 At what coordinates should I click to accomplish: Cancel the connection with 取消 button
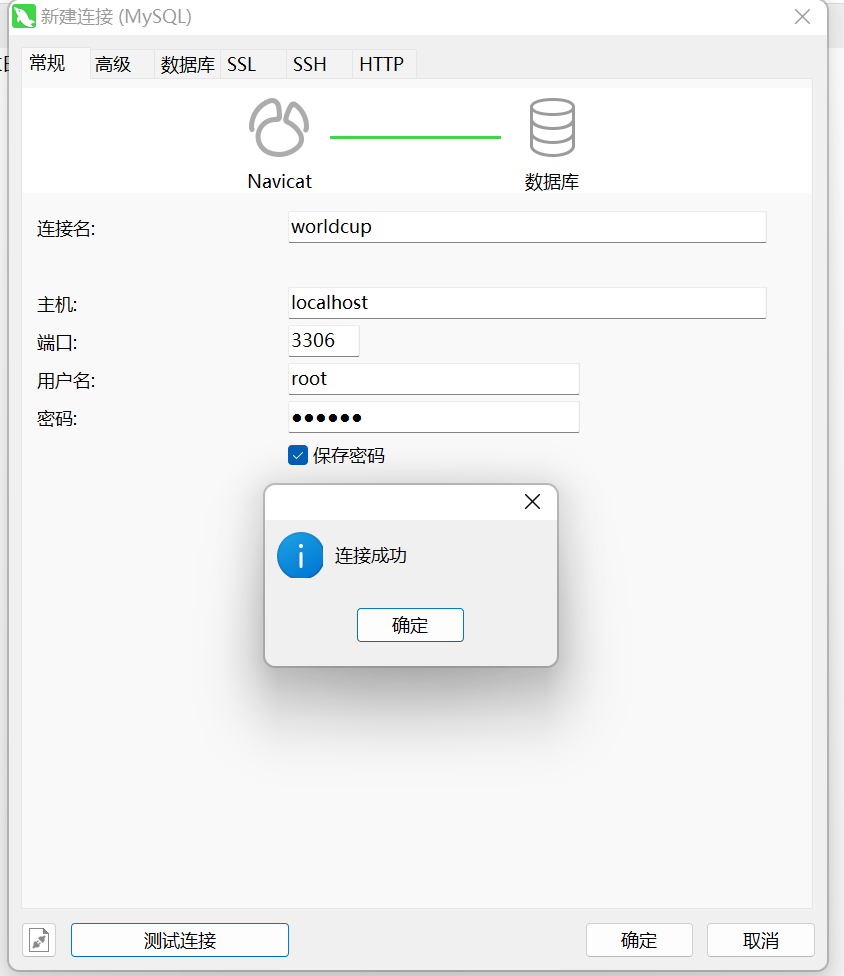coord(761,940)
